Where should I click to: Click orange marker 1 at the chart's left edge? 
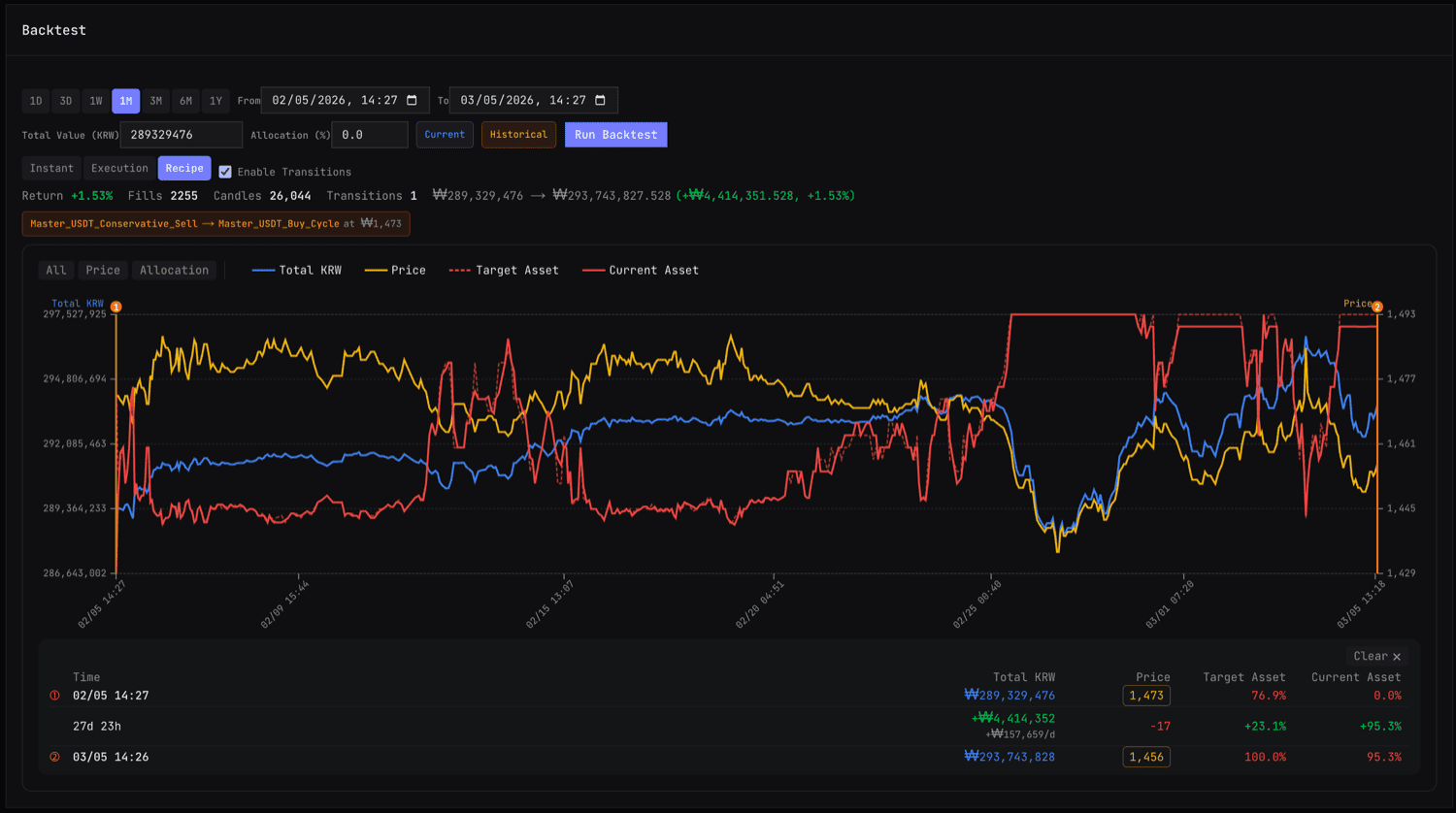[x=116, y=307]
